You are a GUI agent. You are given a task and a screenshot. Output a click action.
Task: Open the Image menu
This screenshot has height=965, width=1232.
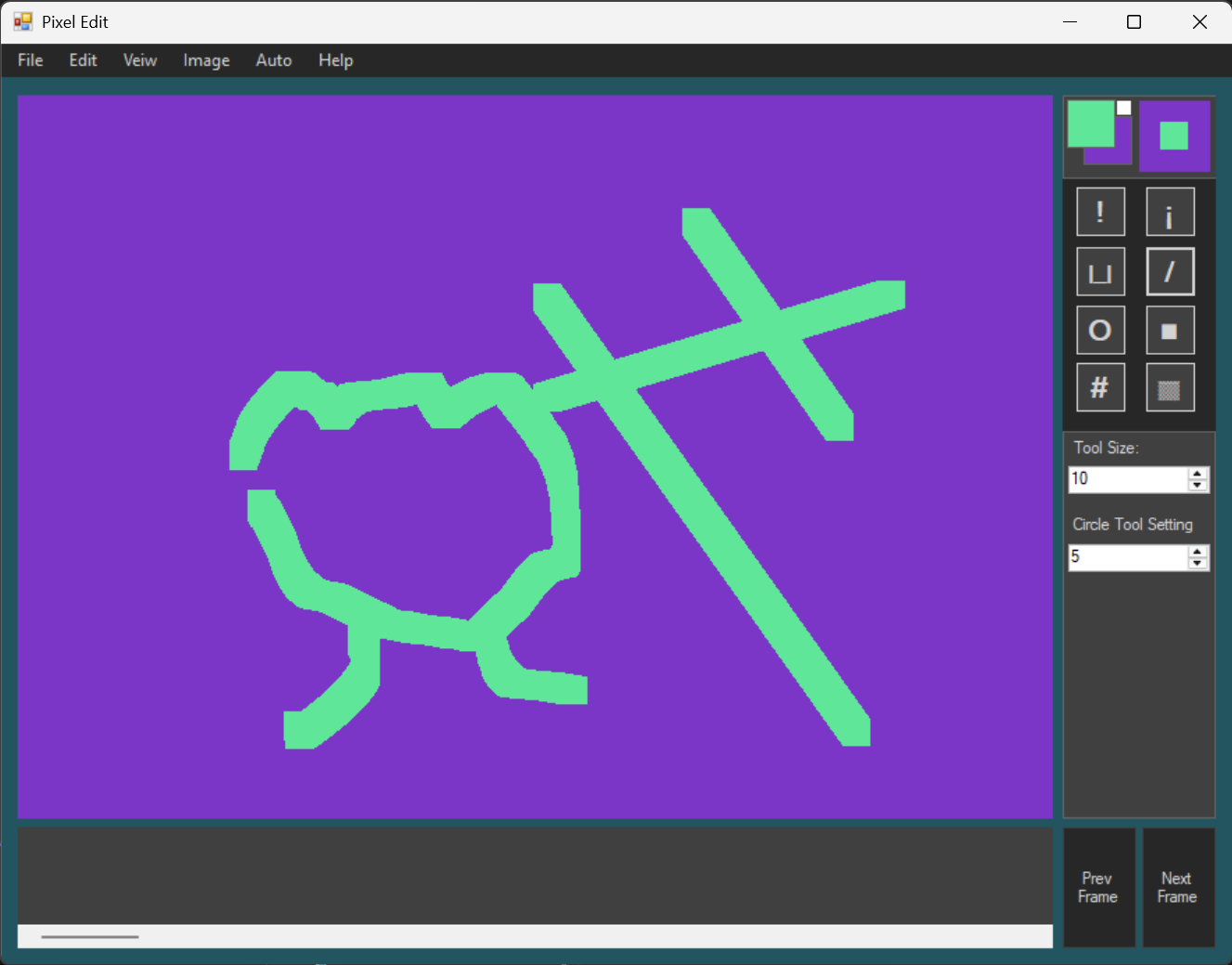205,59
